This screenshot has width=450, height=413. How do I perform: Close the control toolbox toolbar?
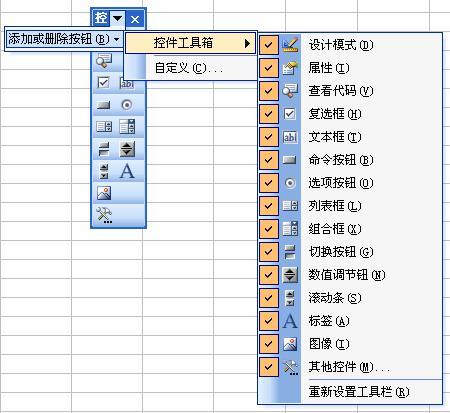pos(135,19)
